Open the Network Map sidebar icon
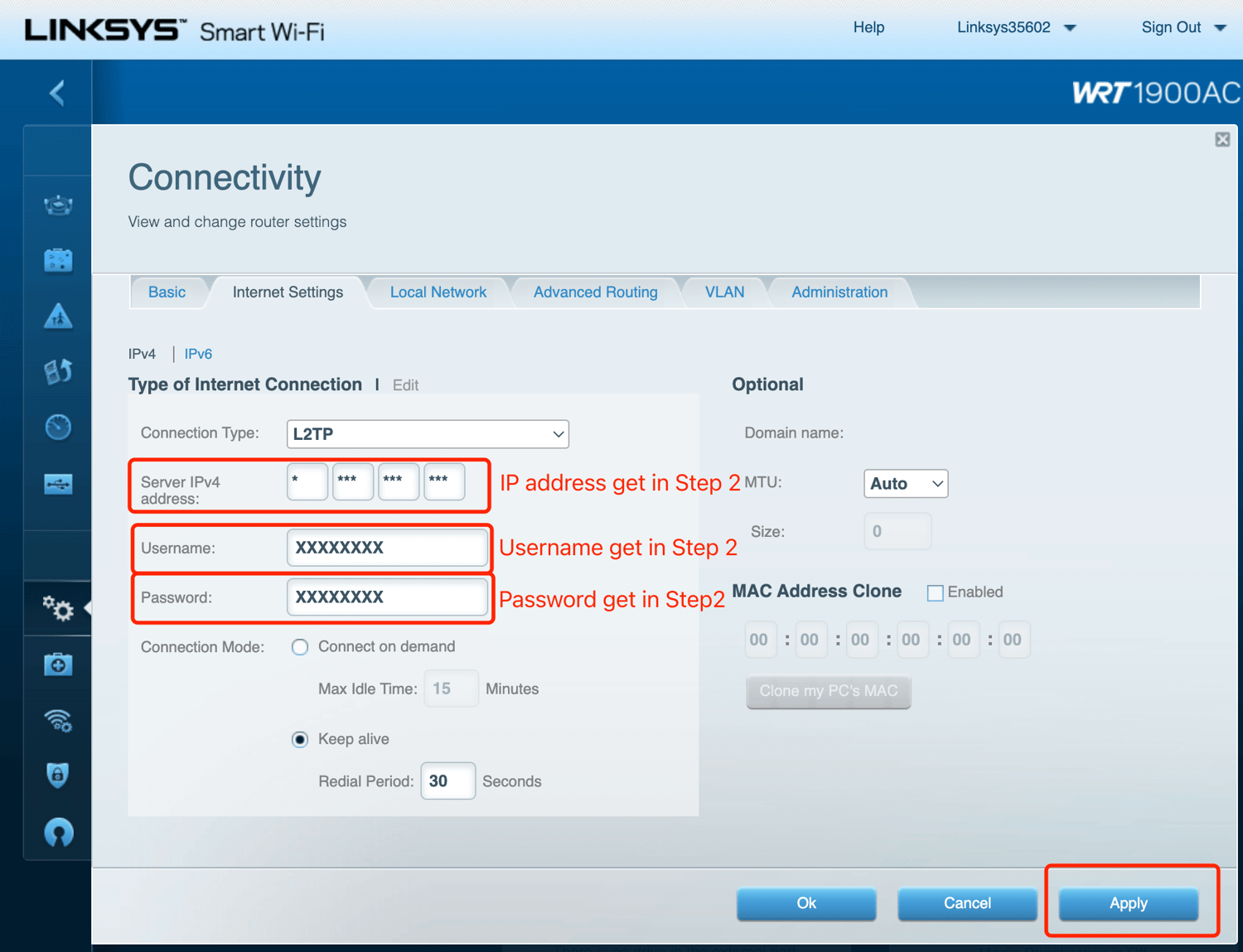This screenshot has height=952, width=1243. click(58, 205)
